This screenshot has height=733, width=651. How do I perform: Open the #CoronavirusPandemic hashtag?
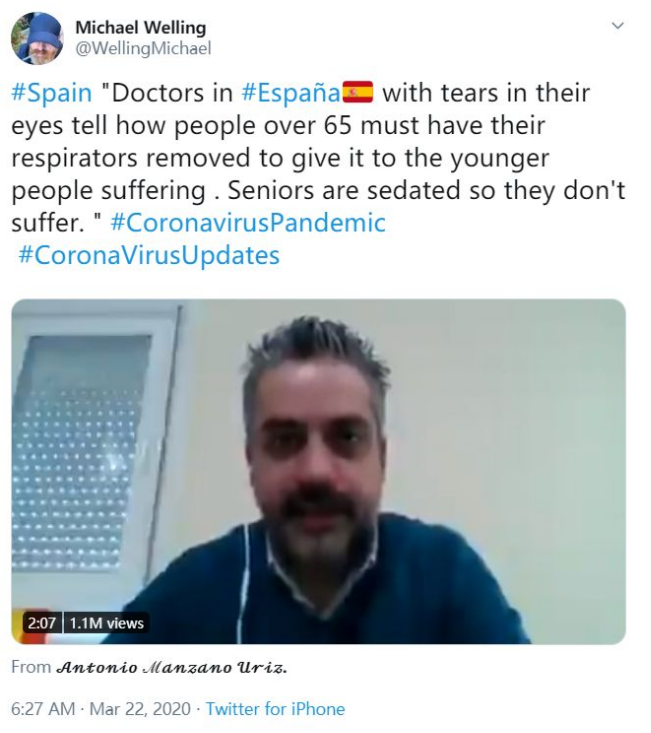click(x=248, y=222)
